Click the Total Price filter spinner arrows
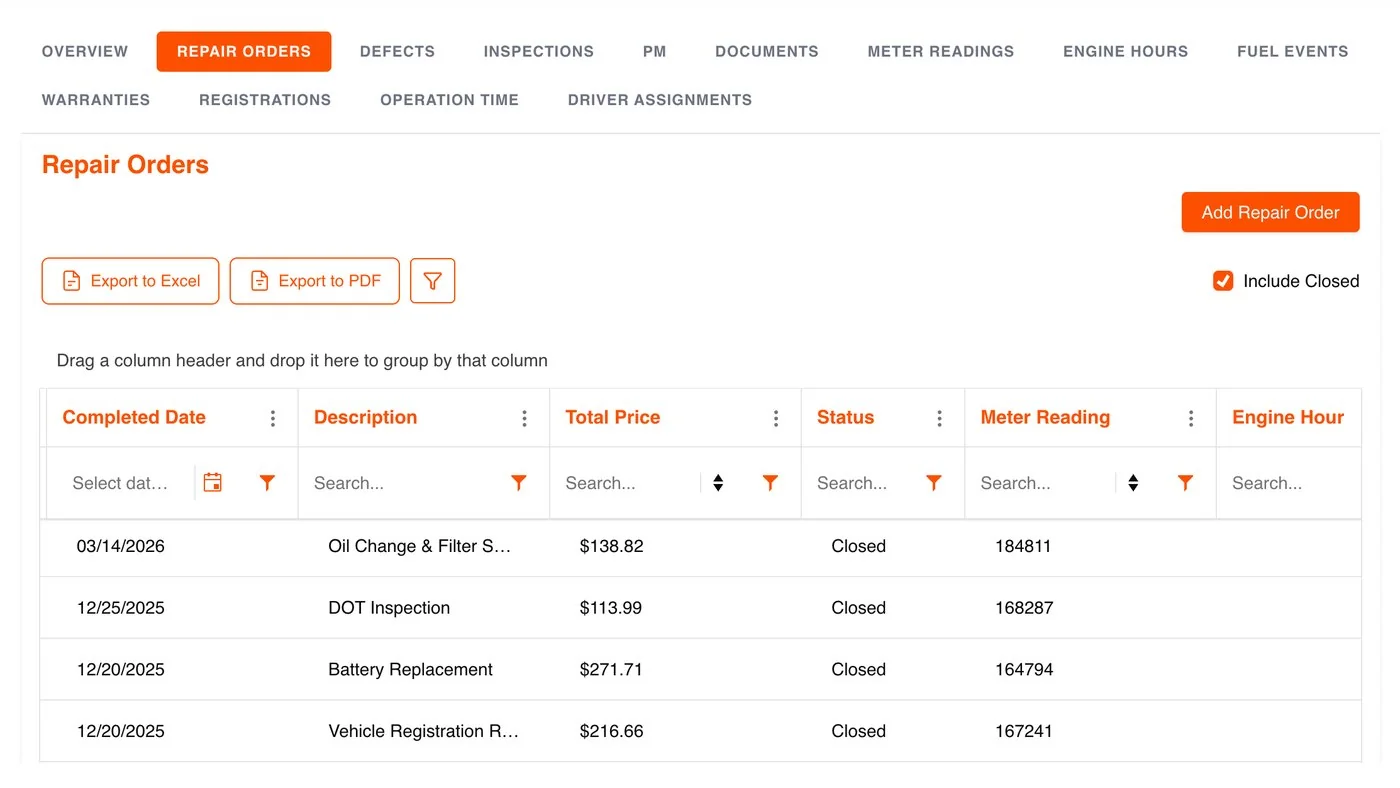 718,483
